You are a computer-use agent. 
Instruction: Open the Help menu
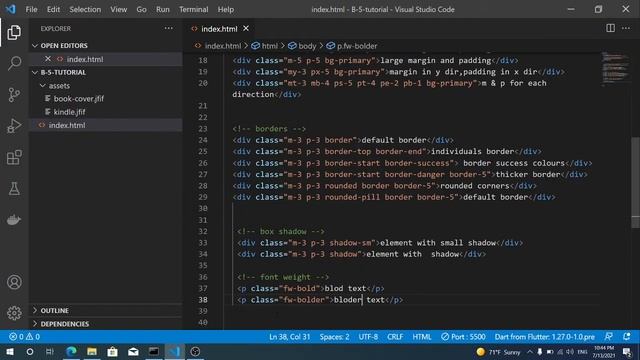coord(226,9)
